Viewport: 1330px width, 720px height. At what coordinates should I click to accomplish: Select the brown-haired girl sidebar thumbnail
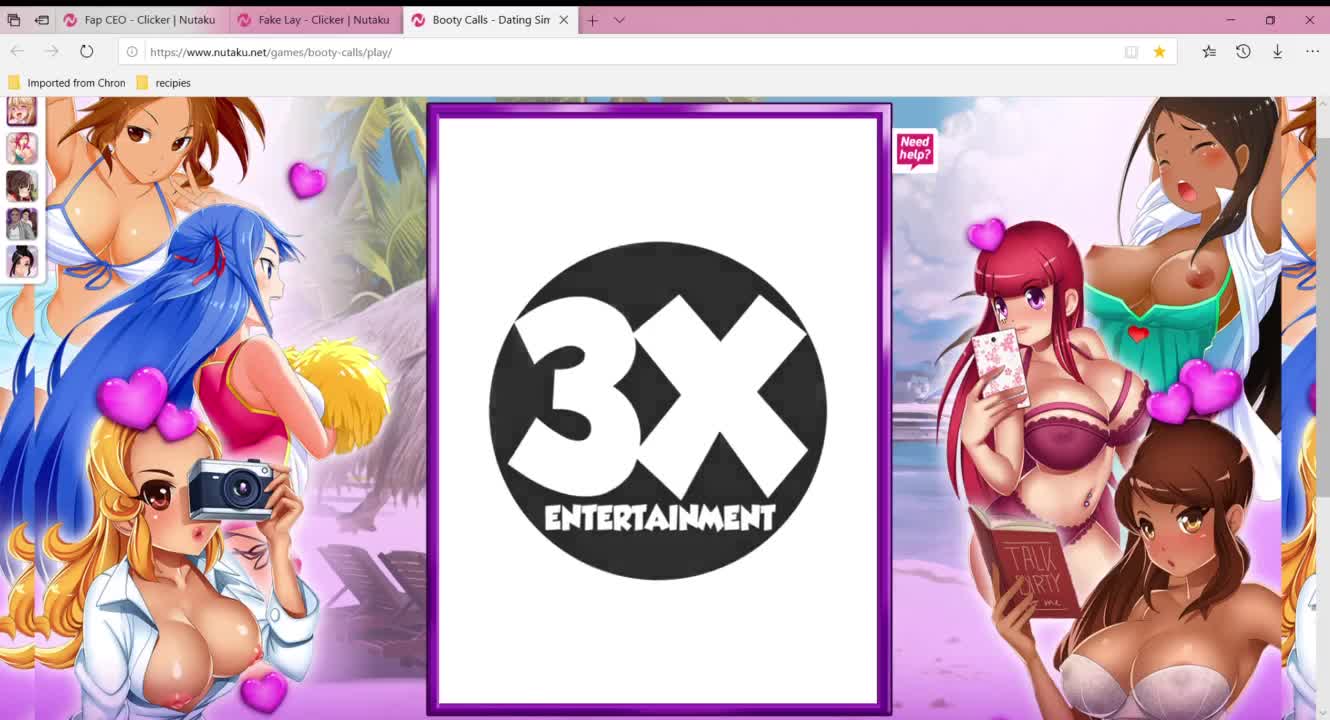point(22,186)
